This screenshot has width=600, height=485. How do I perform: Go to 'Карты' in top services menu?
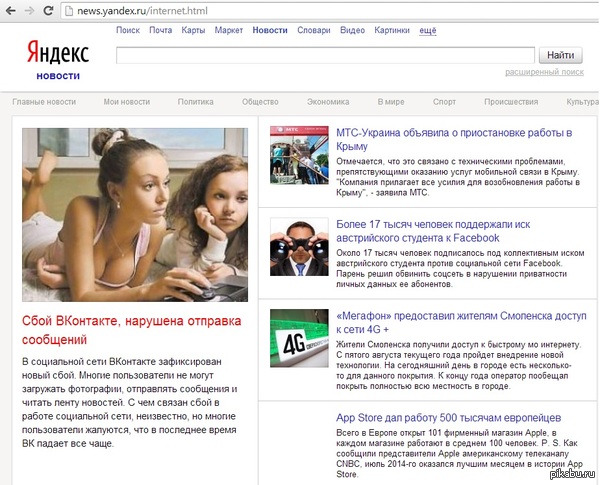coord(193,30)
